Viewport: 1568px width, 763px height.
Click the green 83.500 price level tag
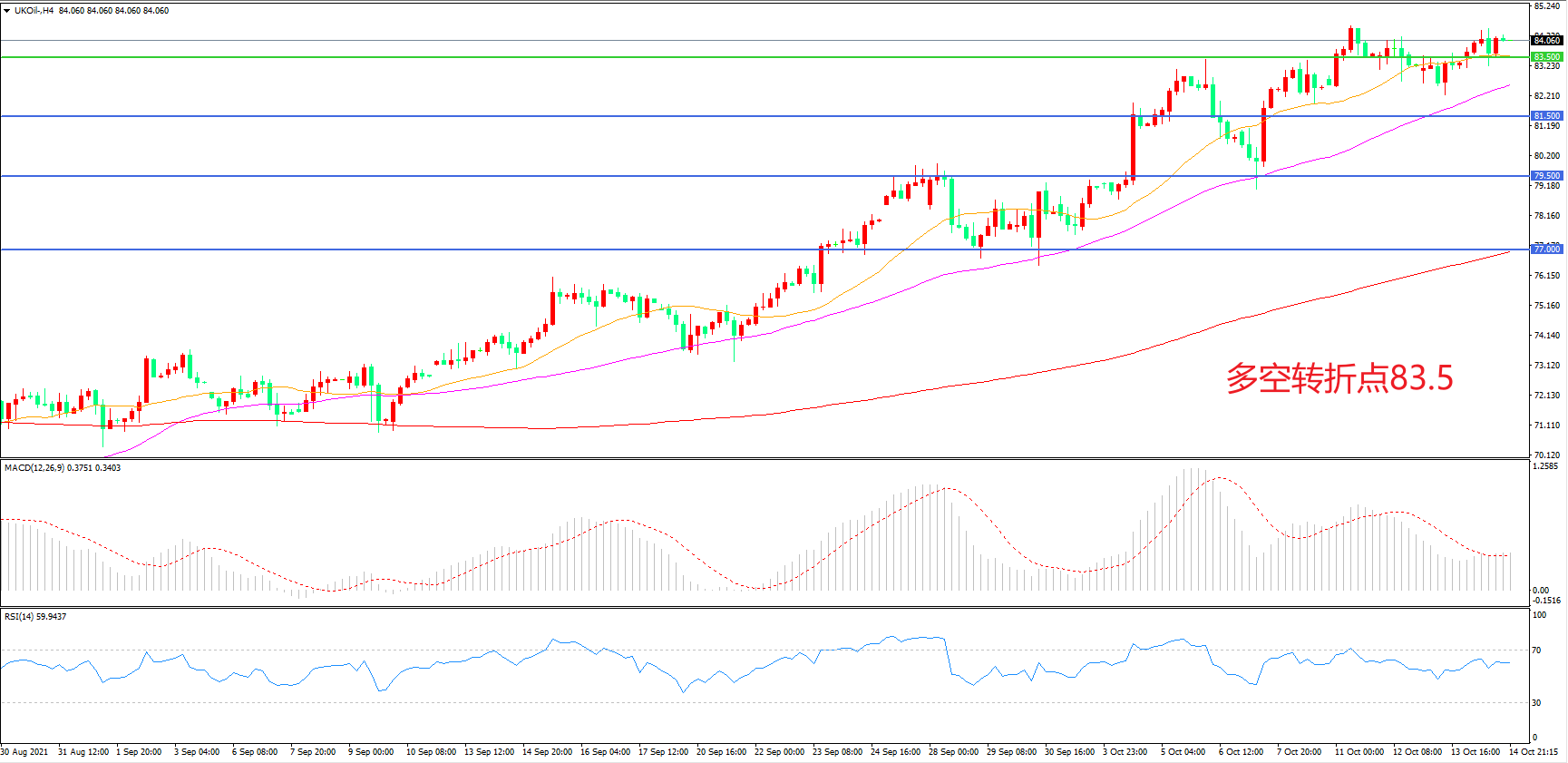1546,57
